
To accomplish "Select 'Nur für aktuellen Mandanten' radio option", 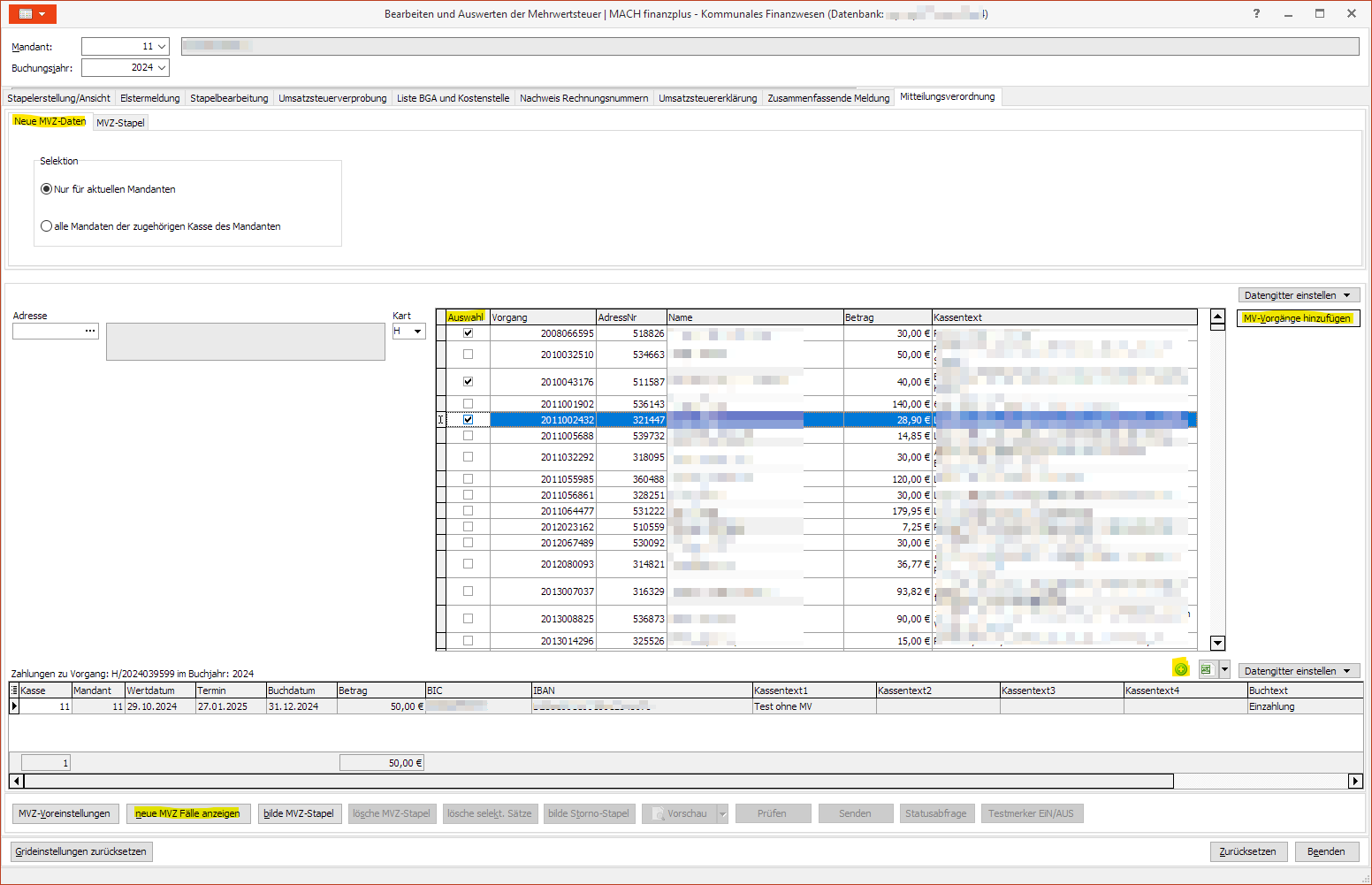I will 47,189.
